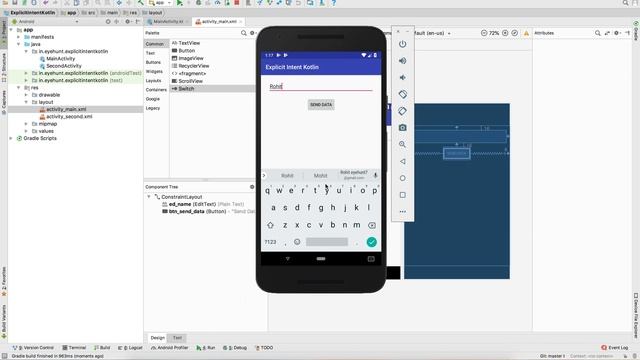Image resolution: width=640 pixels, height=360 pixels.
Task: Switch to the Design tab
Action: point(158,338)
